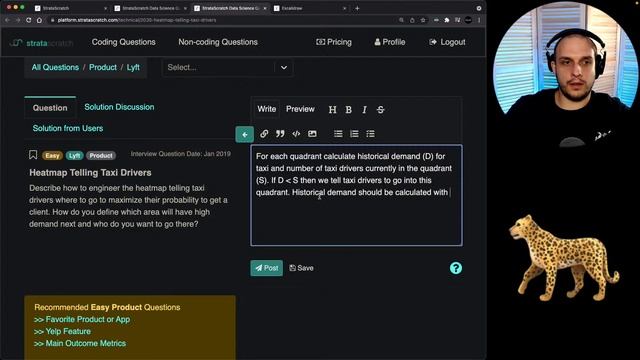This screenshot has height=360, width=640.
Task: Follow the Lyft breadcrumb link
Action: pos(133,67)
